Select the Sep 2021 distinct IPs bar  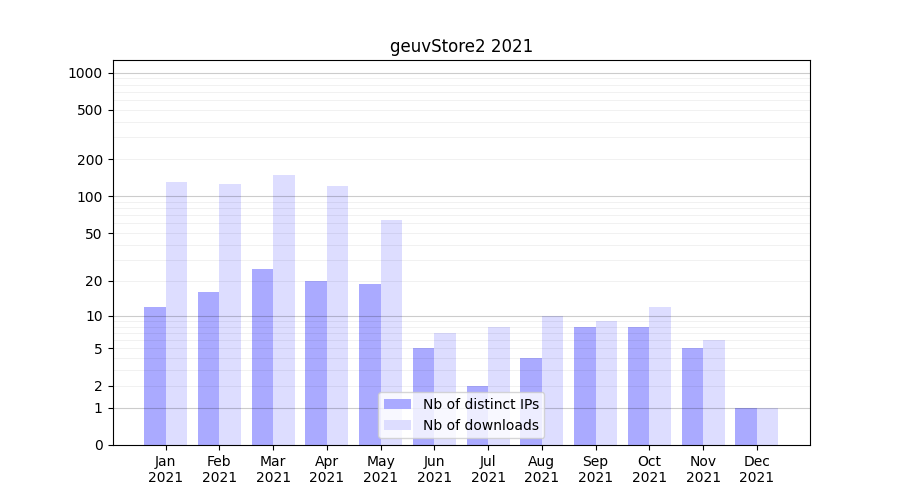click(585, 386)
